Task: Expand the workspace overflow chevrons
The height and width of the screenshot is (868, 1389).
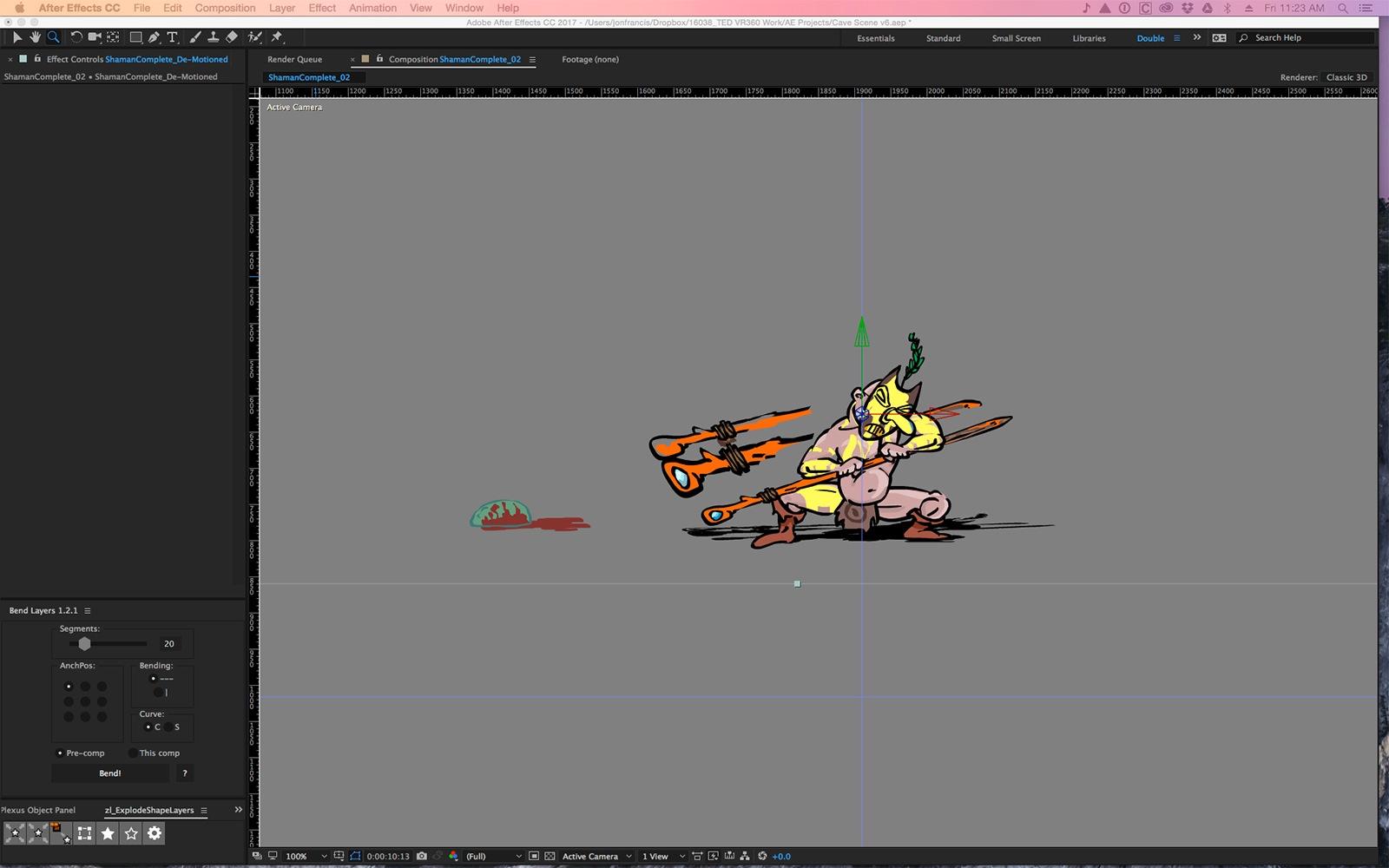Action: [1197, 37]
